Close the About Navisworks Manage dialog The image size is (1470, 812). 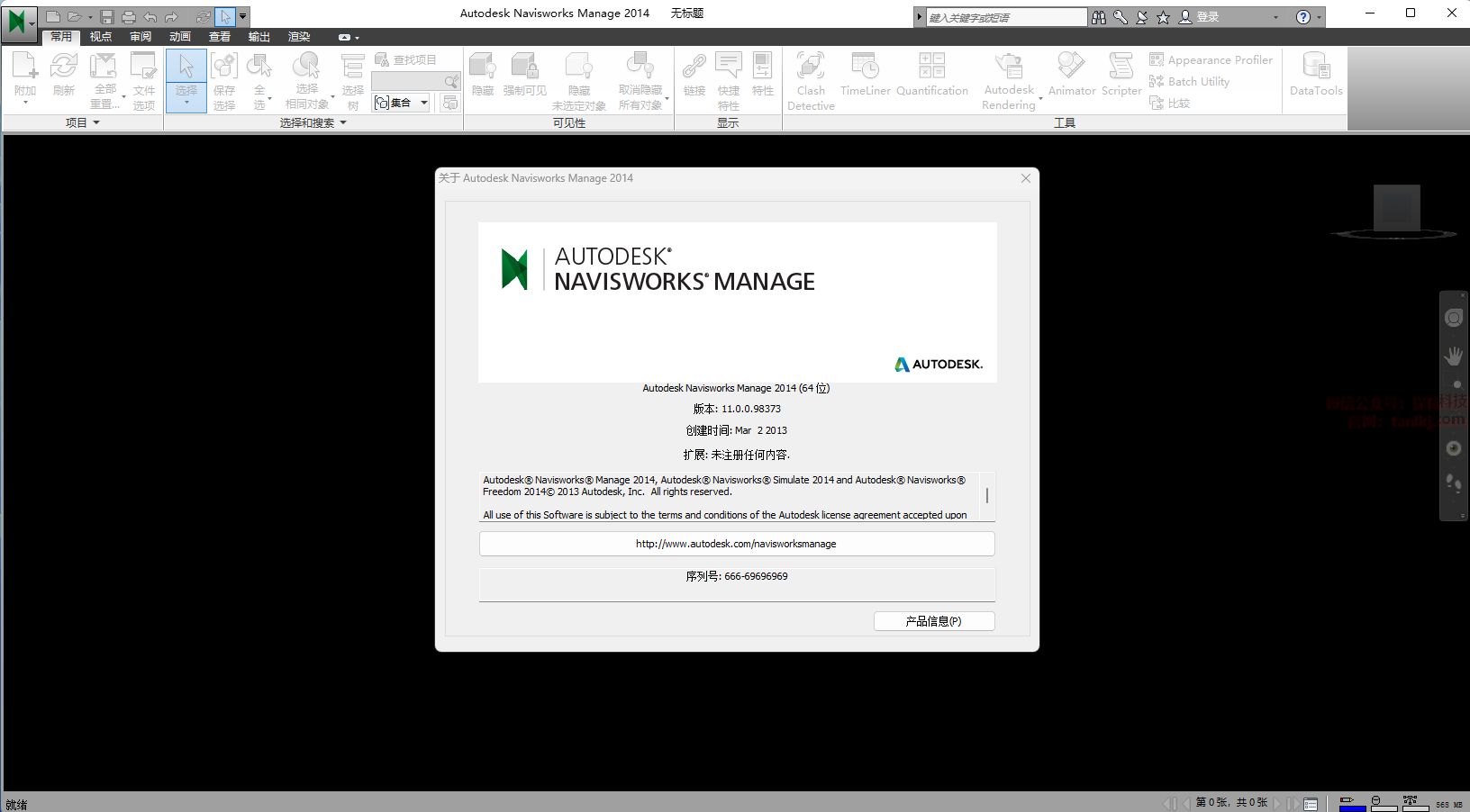pos(1025,178)
